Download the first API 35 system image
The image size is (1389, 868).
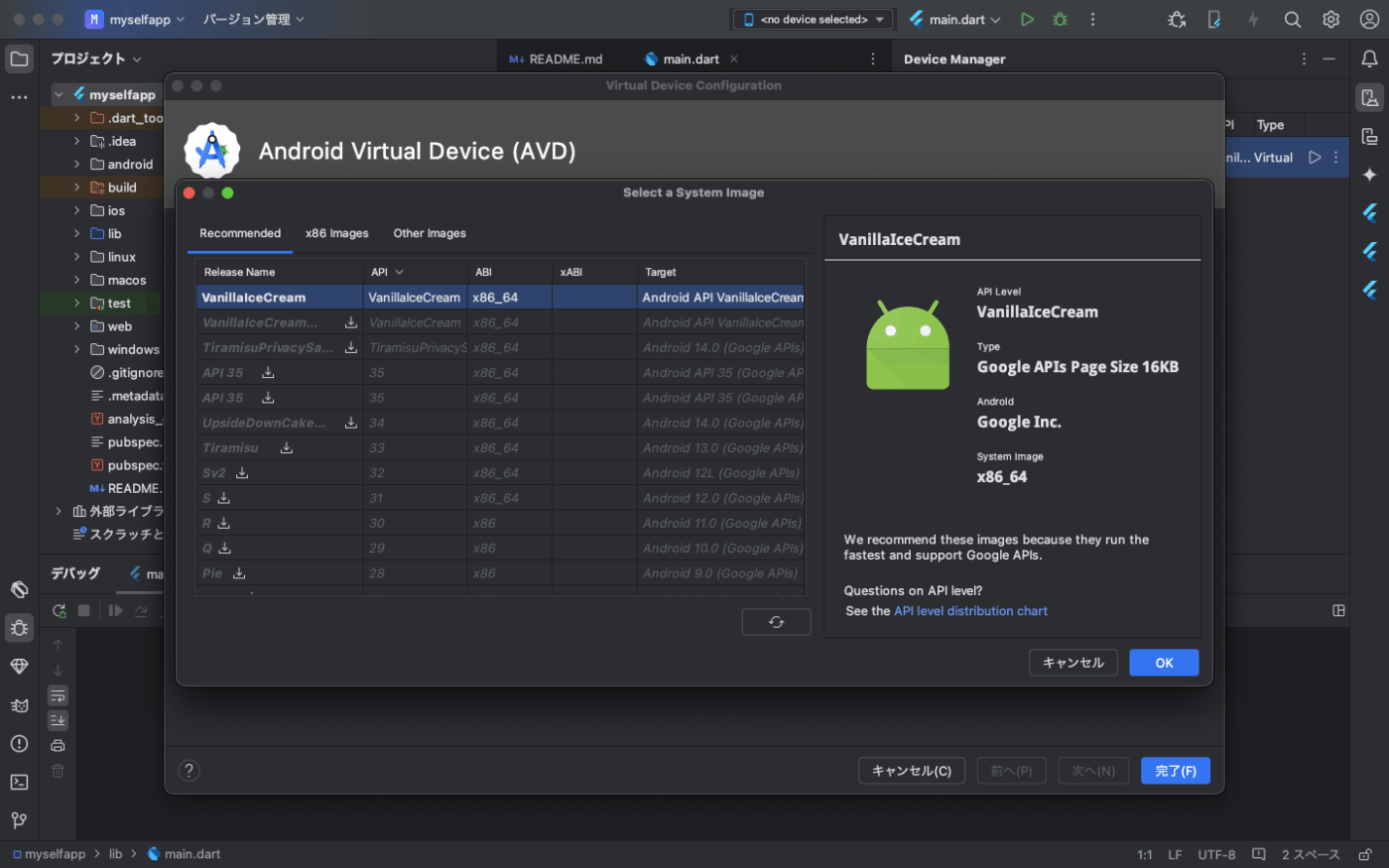point(268,372)
